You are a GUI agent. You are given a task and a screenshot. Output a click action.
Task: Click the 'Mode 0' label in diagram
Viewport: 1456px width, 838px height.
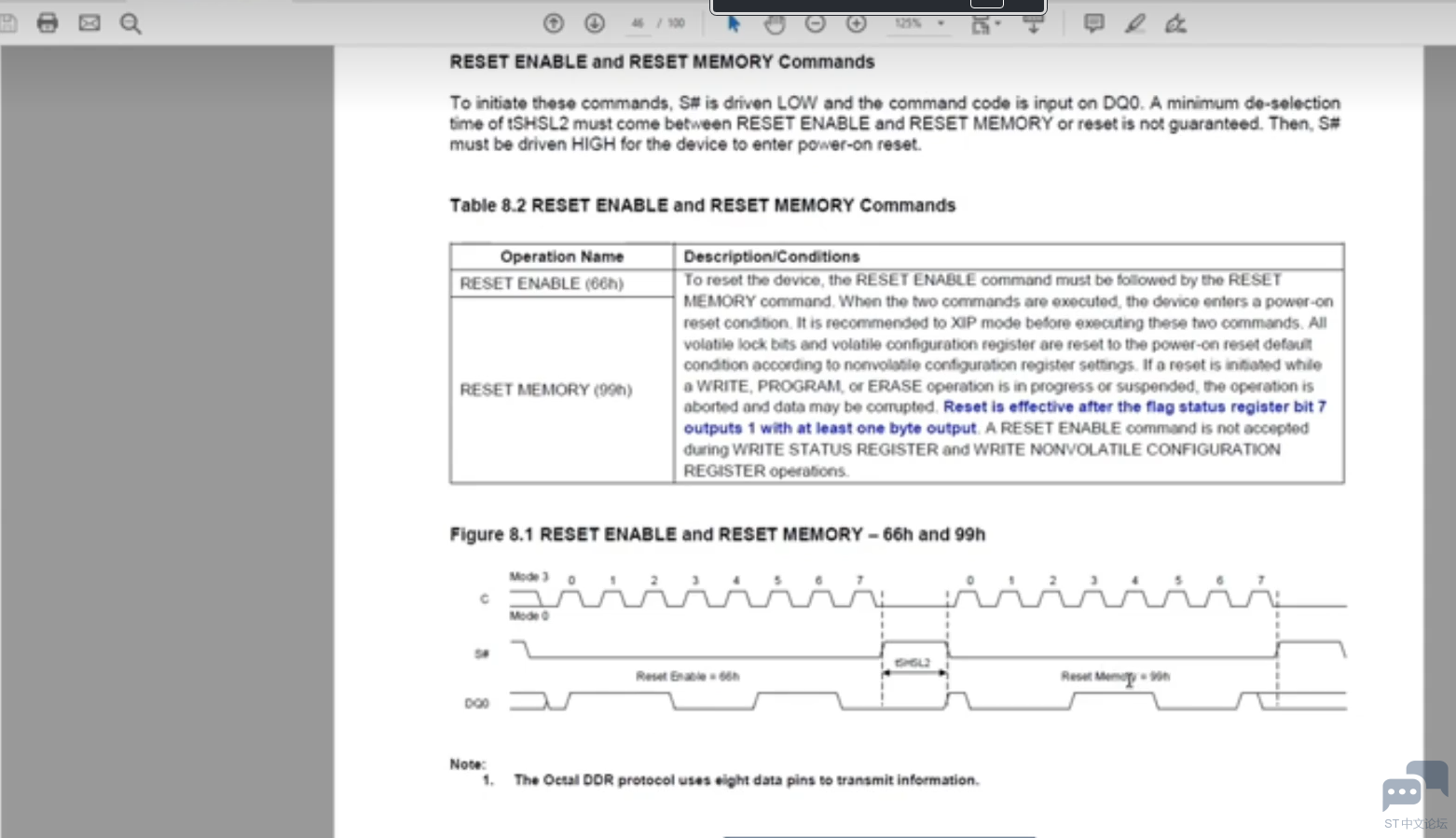529,615
